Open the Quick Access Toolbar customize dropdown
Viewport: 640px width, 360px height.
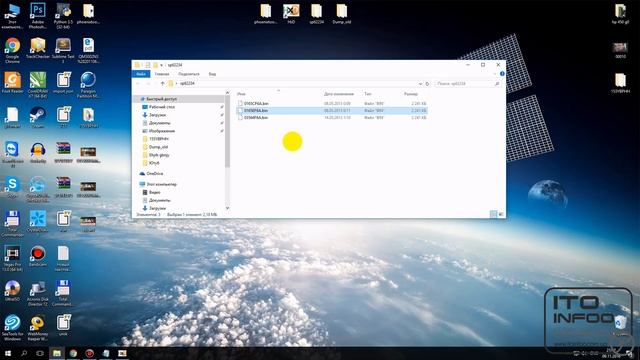point(162,65)
